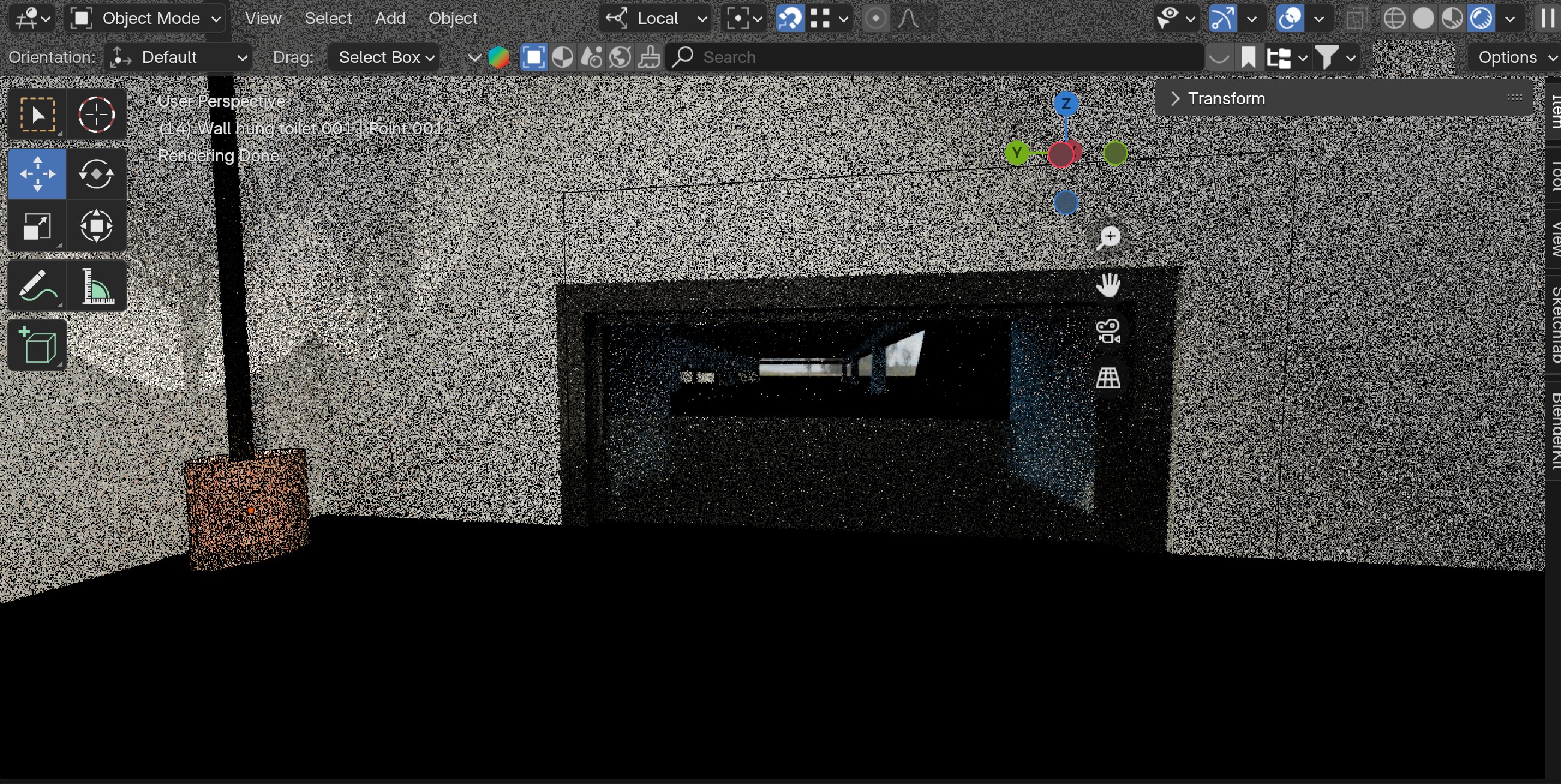
Task: Select the Move tool
Action: coord(38,174)
